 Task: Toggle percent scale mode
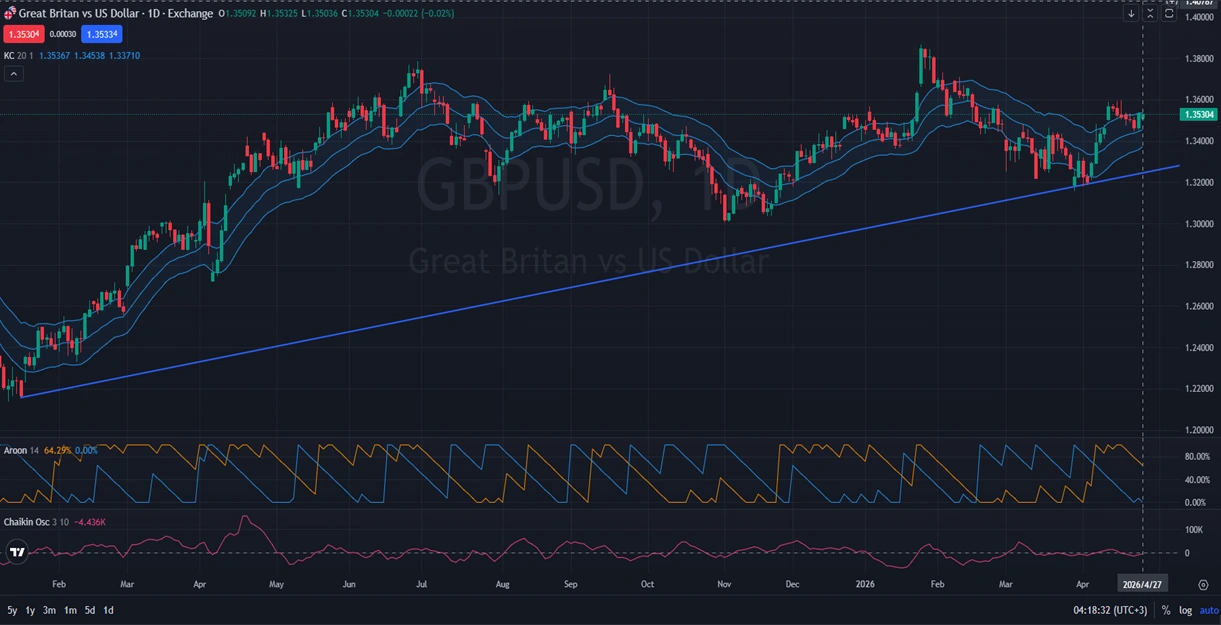coord(1166,610)
